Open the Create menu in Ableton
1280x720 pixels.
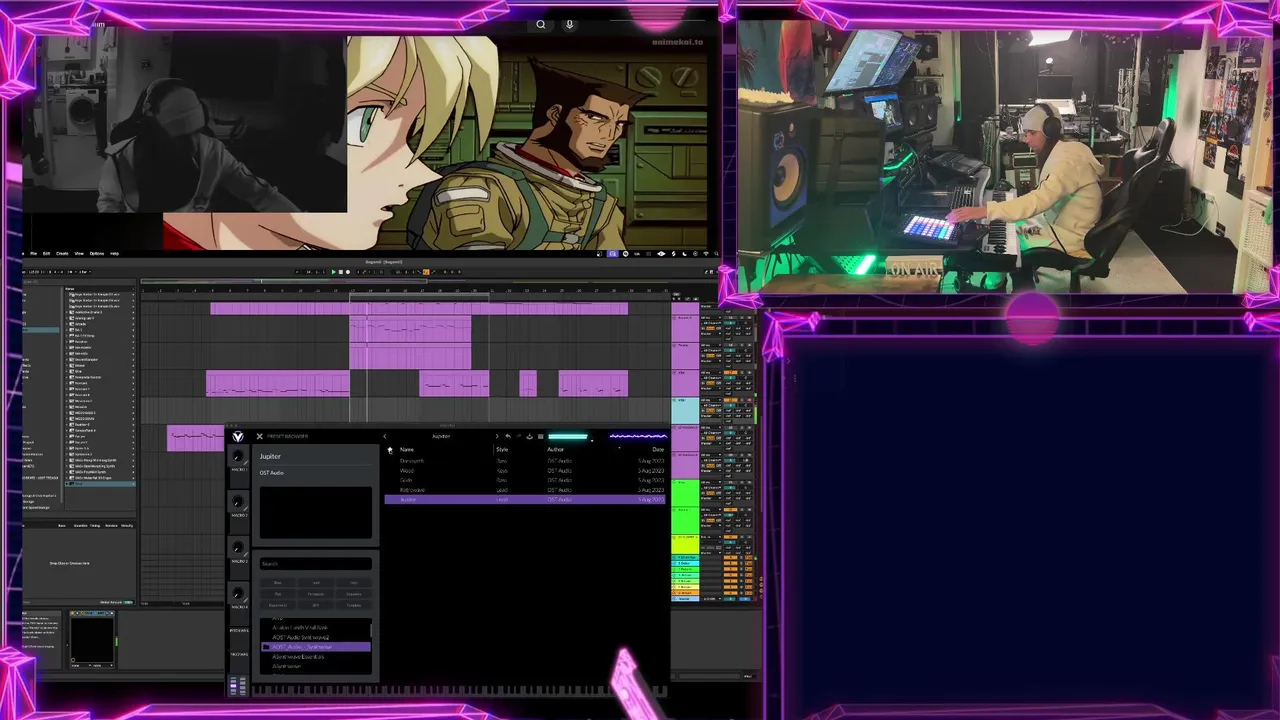point(62,254)
